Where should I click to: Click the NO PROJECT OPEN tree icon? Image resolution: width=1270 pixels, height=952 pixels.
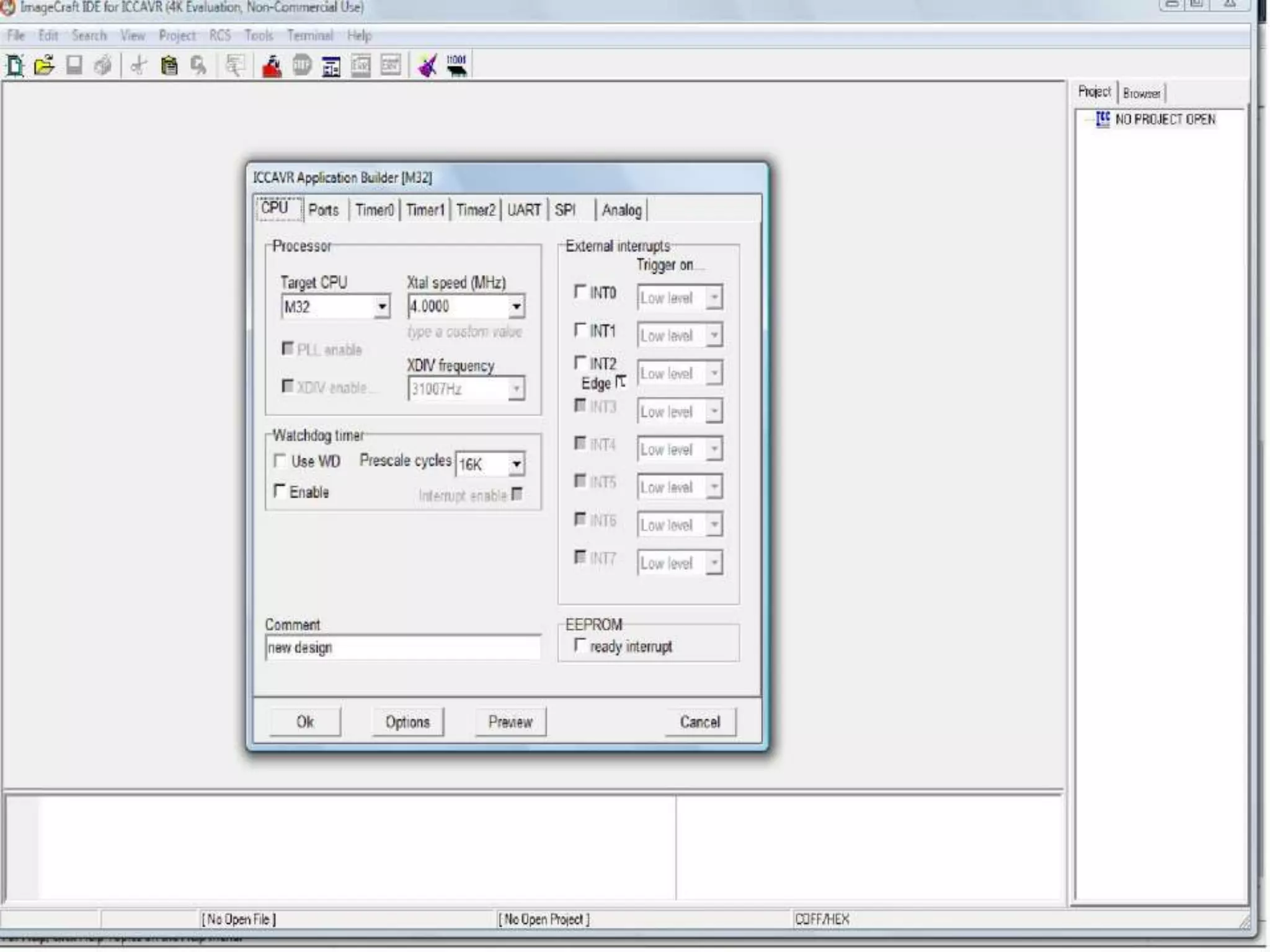click(1103, 119)
